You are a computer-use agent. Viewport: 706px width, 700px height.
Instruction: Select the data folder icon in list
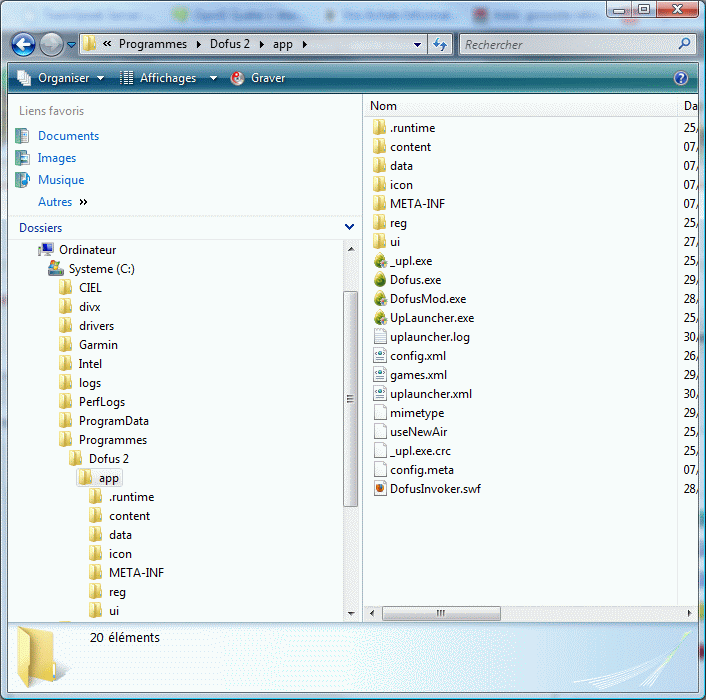point(380,165)
